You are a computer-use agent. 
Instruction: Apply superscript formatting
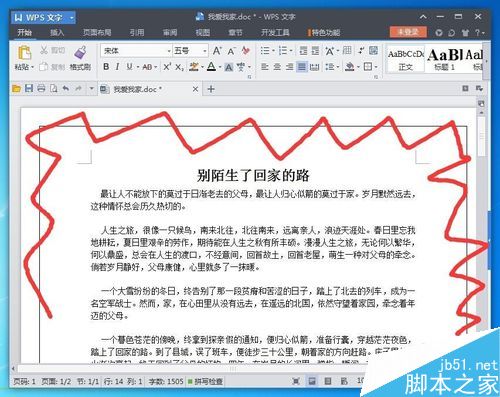pyautogui.click(x=167, y=67)
